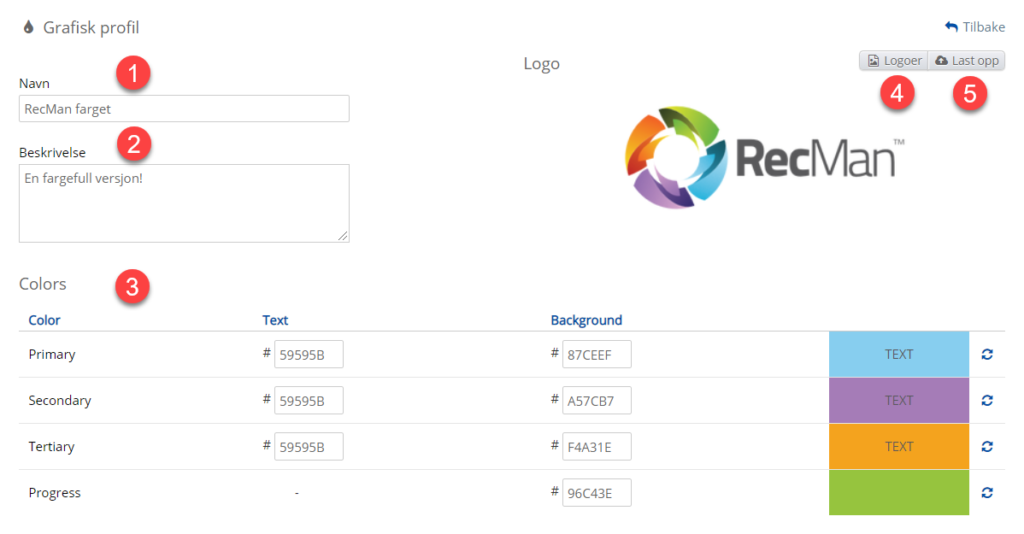
Task: Open the Logoer button
Action: pyautogui.click(x=894, y=61)
